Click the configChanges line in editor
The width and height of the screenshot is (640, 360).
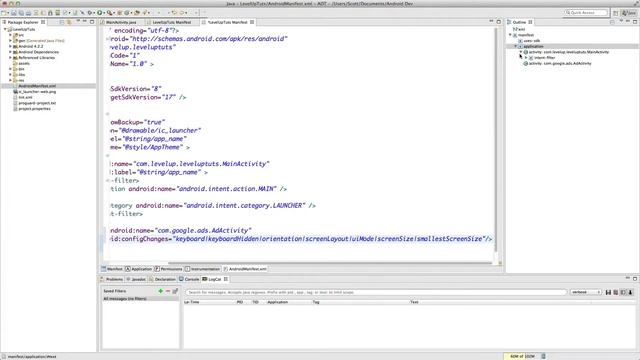pos(301,239)
